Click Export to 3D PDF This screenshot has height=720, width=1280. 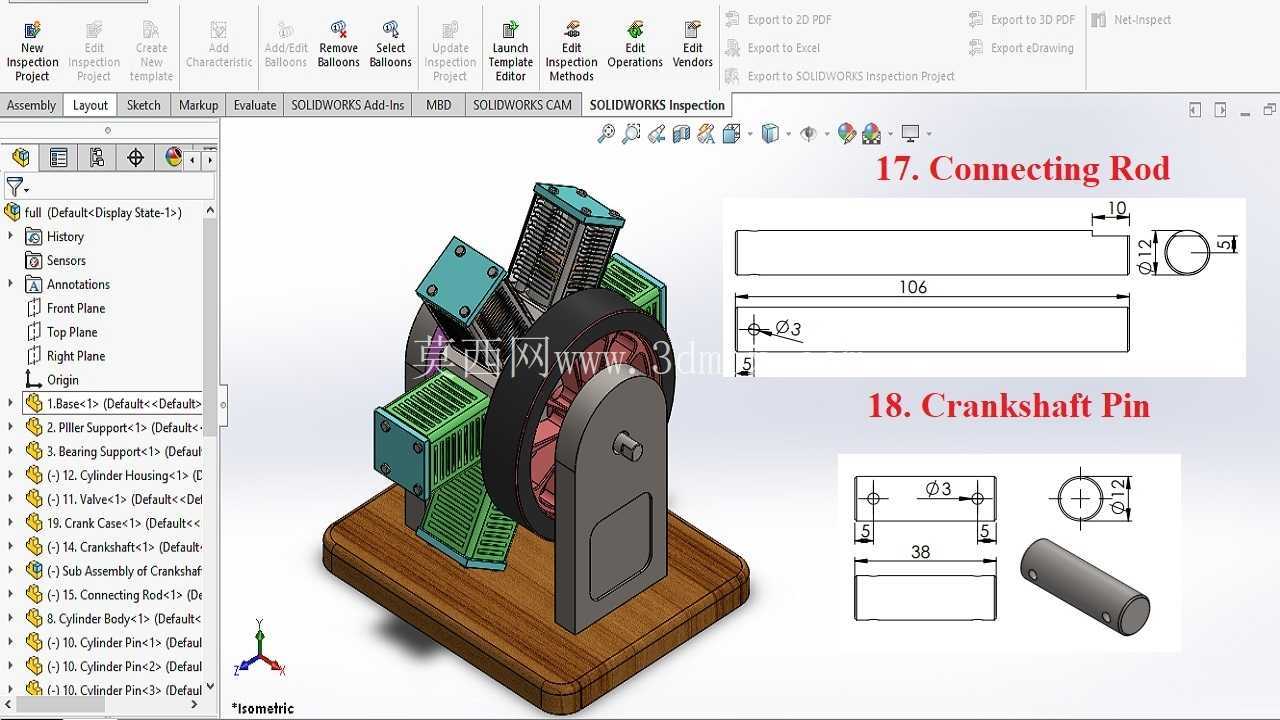1022,19
